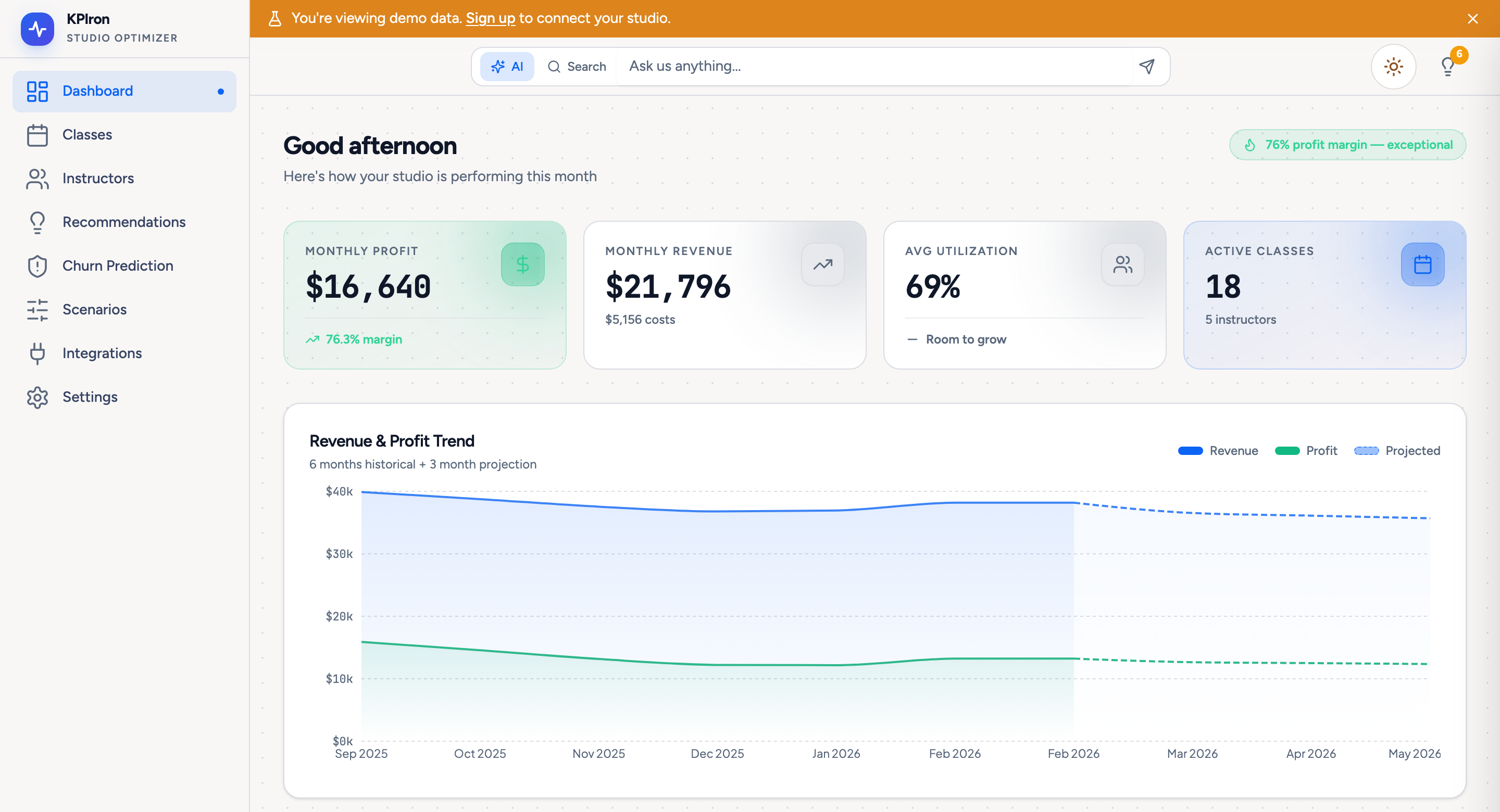This screenshot has width=1500, height=812.
Task: Click the $20k axis label
Action: (x=339, y=616)
